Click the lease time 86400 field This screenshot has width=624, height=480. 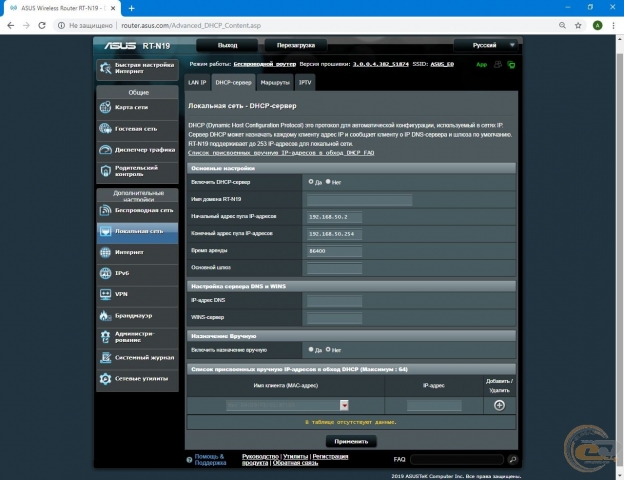(334, 251)
